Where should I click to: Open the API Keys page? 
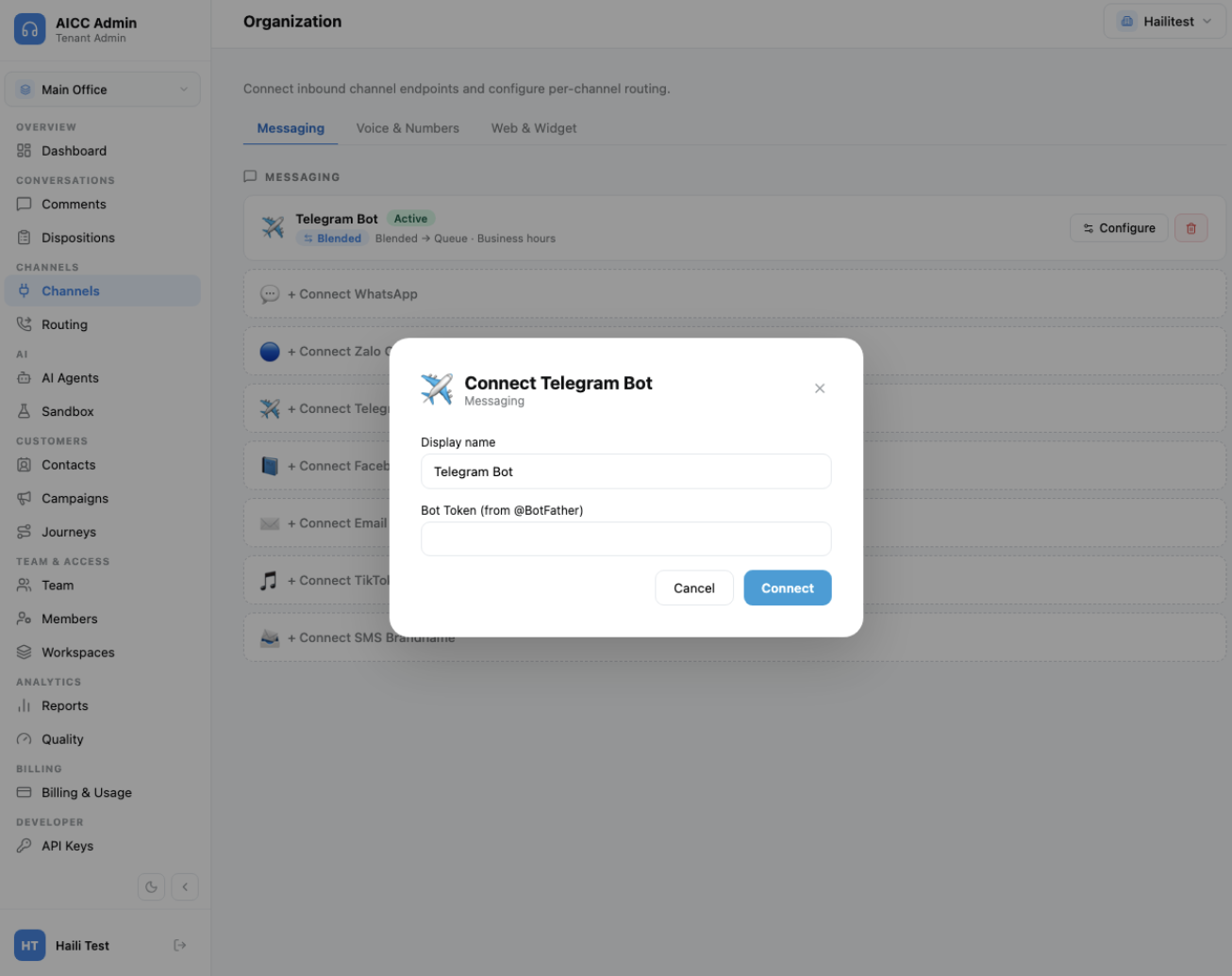tap(103, 846)
